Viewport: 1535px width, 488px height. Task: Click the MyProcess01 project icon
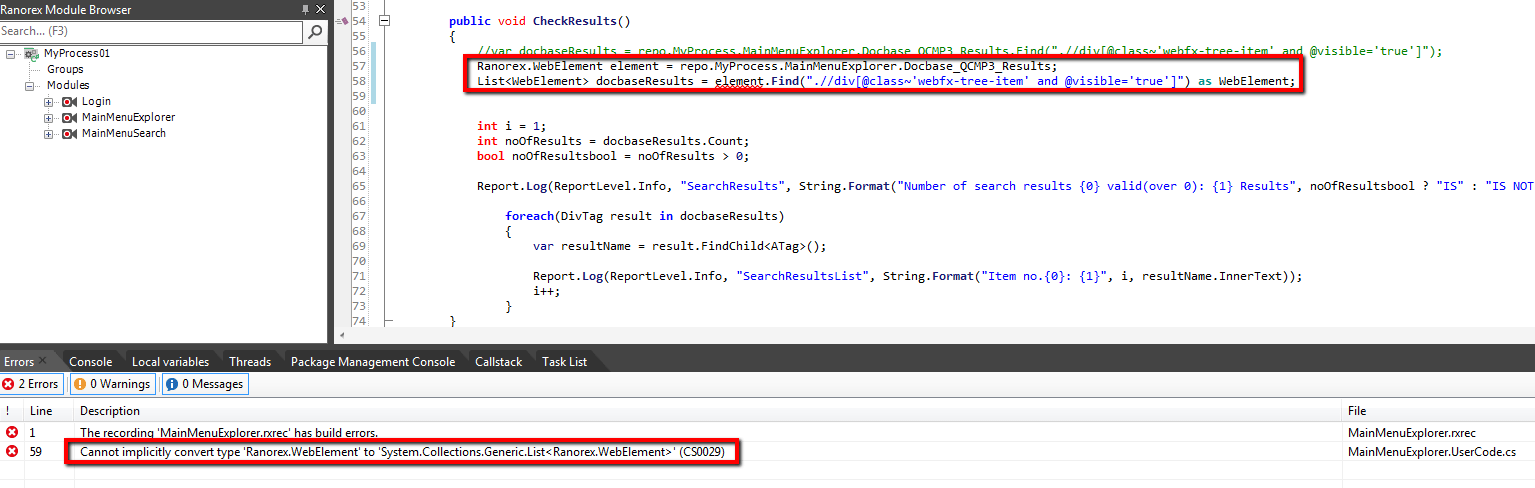point(31,53)
